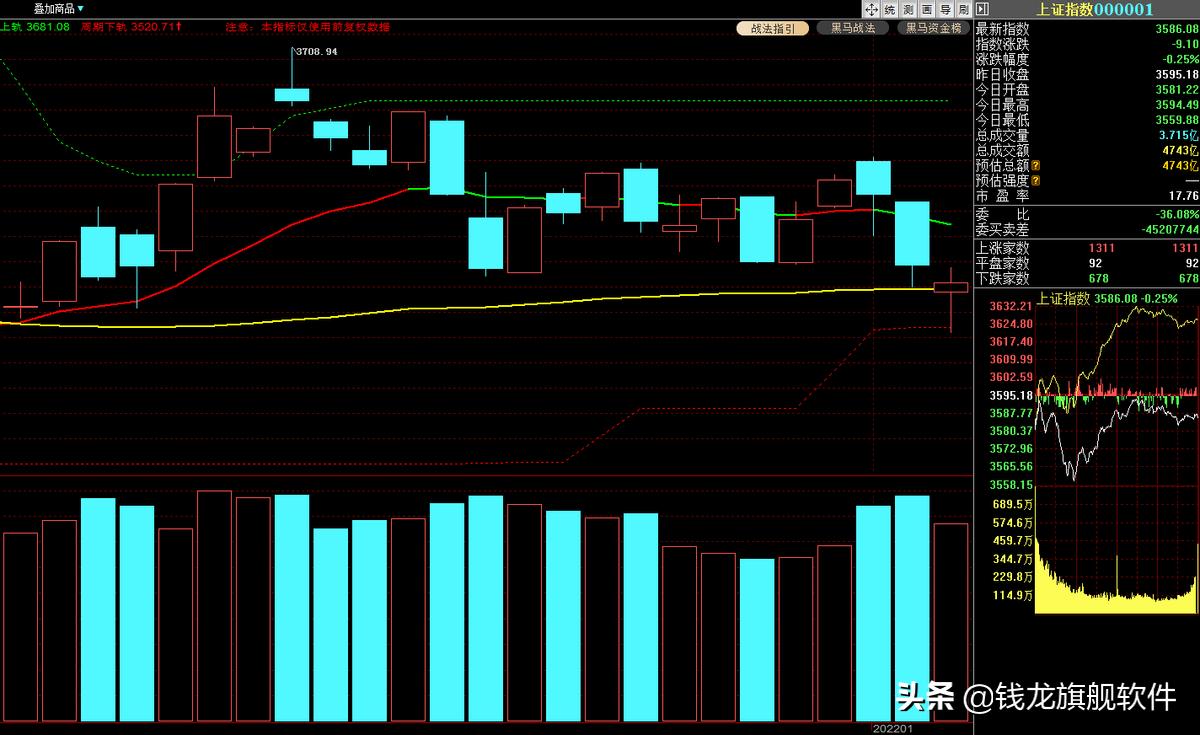
Task: Click the 统 toolbar icon
Action: point(889,8)
